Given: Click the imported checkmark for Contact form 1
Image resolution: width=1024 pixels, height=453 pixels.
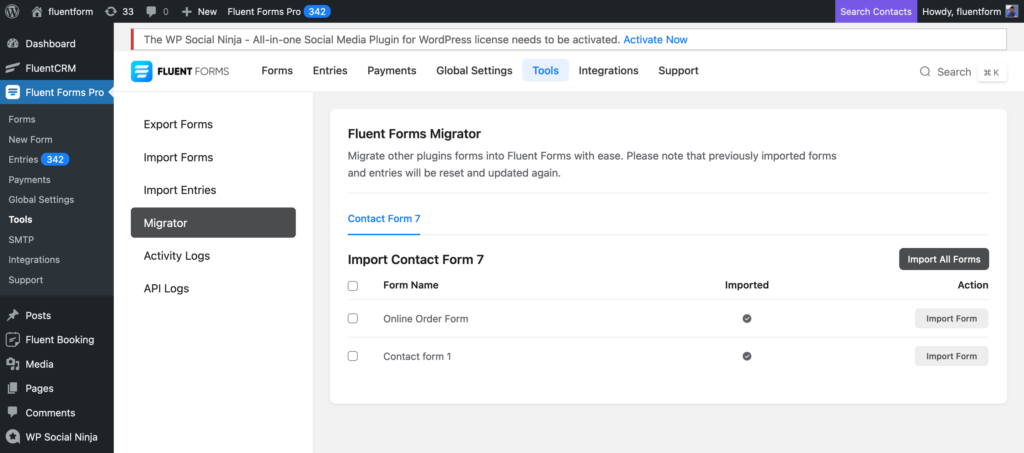Looking at the screenshot, I should pyautogui.click(x=747, y=356).
